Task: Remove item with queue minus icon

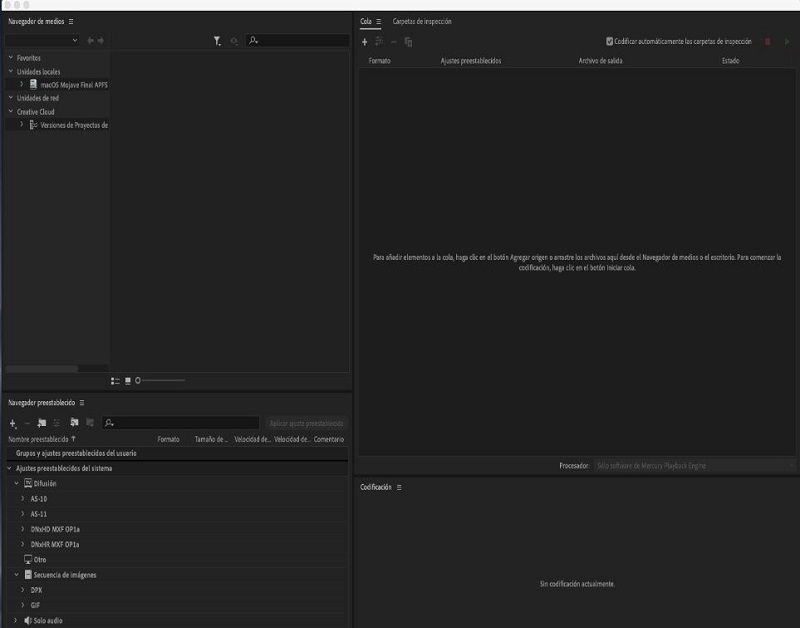Action: coord(393,42)
